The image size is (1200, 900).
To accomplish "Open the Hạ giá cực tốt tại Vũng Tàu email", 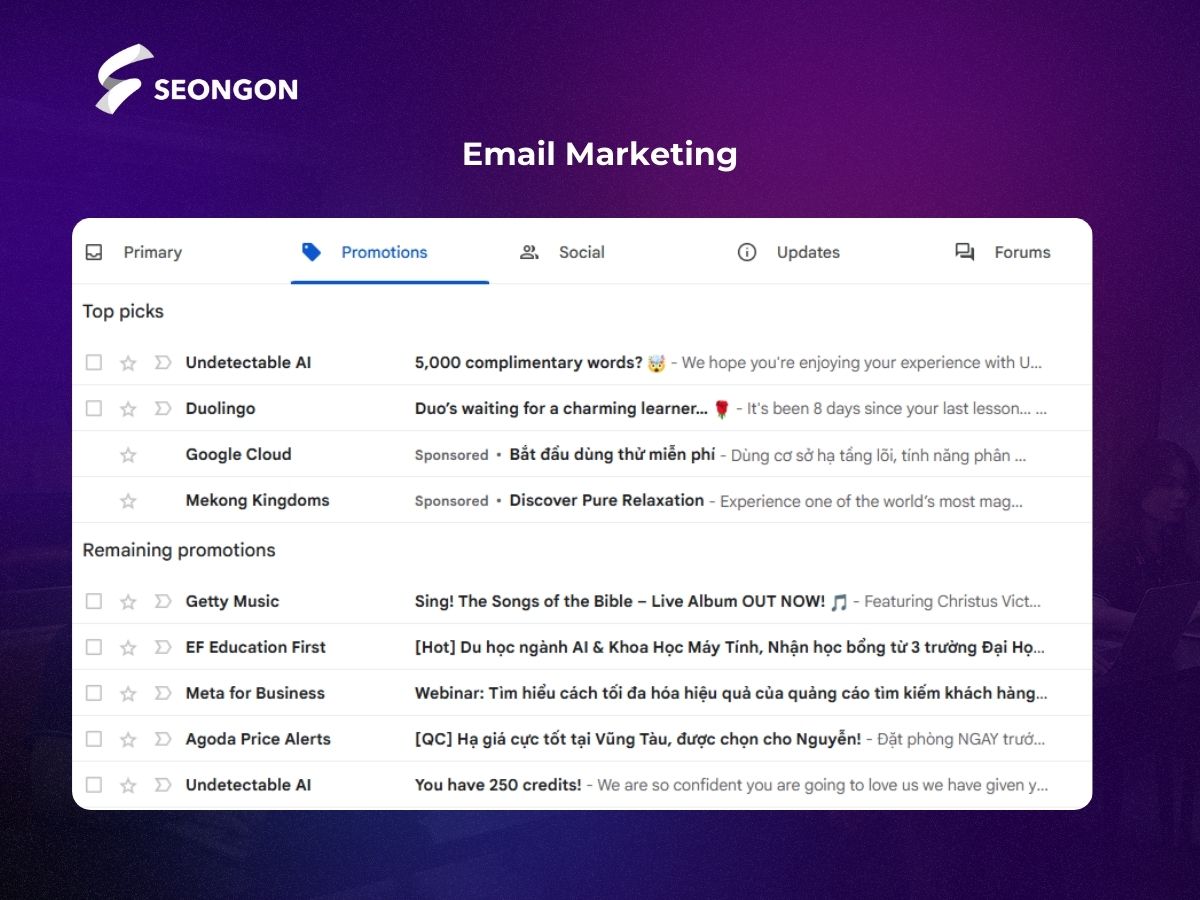I will [x=582, y=739].
